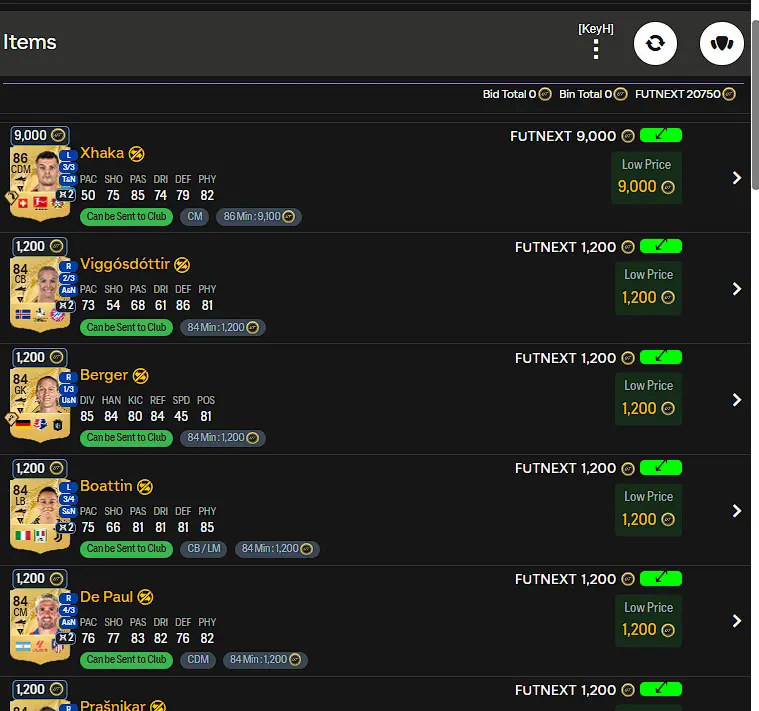Click the FUTNEXT 20750 total text

678,94
